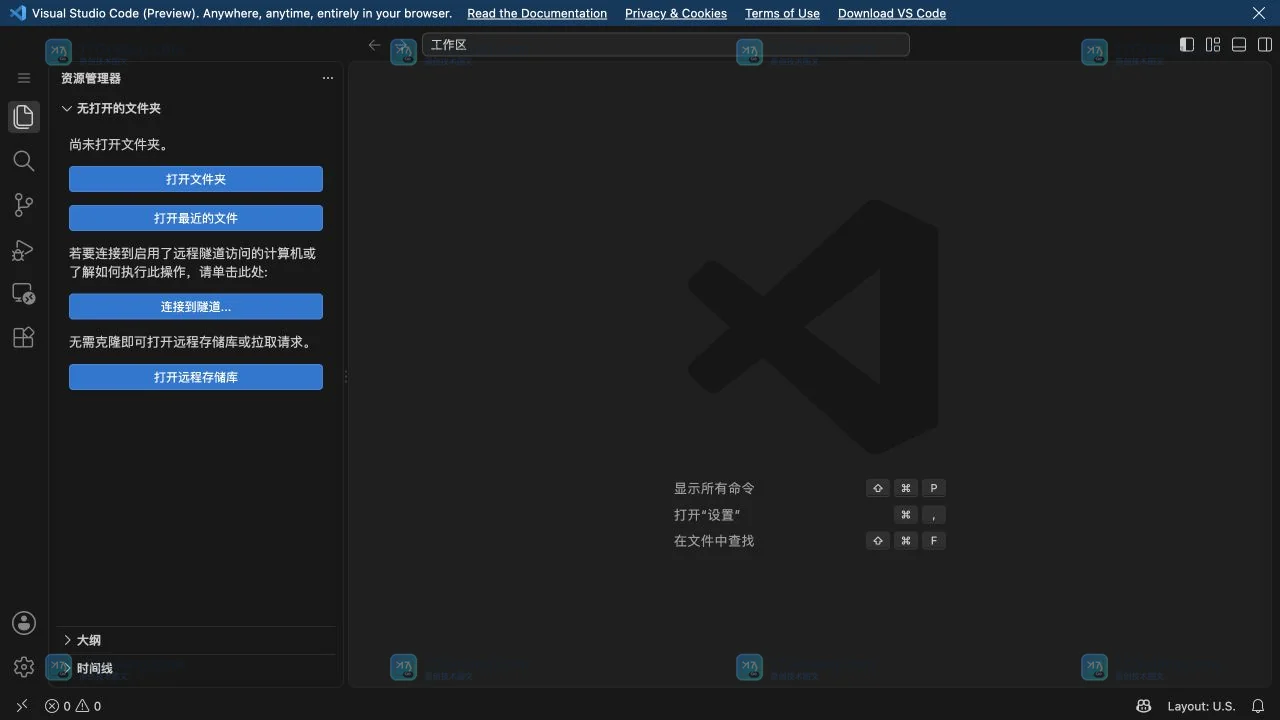Open the Privacy & Cookies link
Screen dimensions: 1280x720
676,13
